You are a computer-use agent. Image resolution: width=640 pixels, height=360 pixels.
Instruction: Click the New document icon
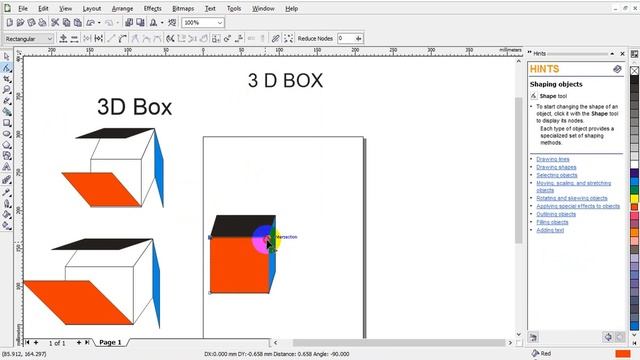click(9, 22)
